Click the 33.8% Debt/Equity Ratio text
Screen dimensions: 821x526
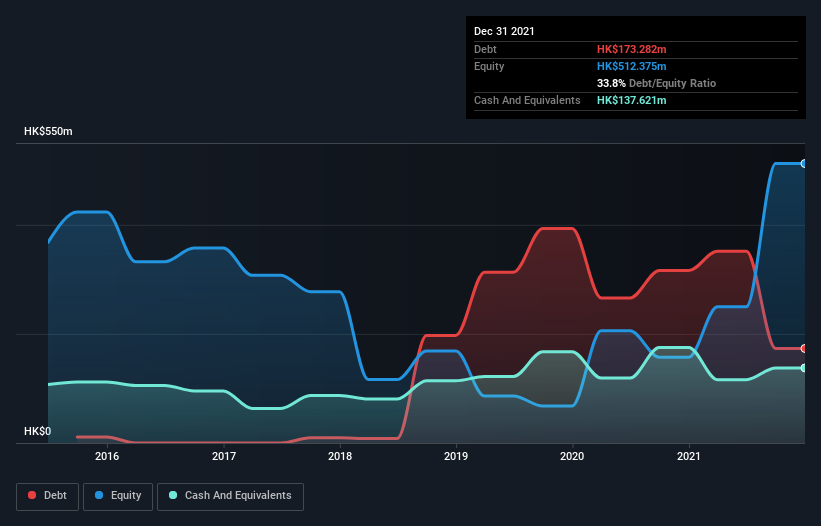(x=656, y=83)
